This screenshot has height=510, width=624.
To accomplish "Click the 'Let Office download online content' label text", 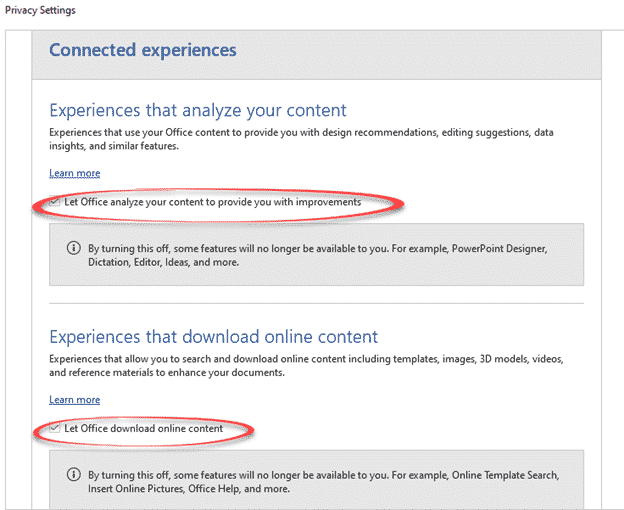I will pos(143,429).
